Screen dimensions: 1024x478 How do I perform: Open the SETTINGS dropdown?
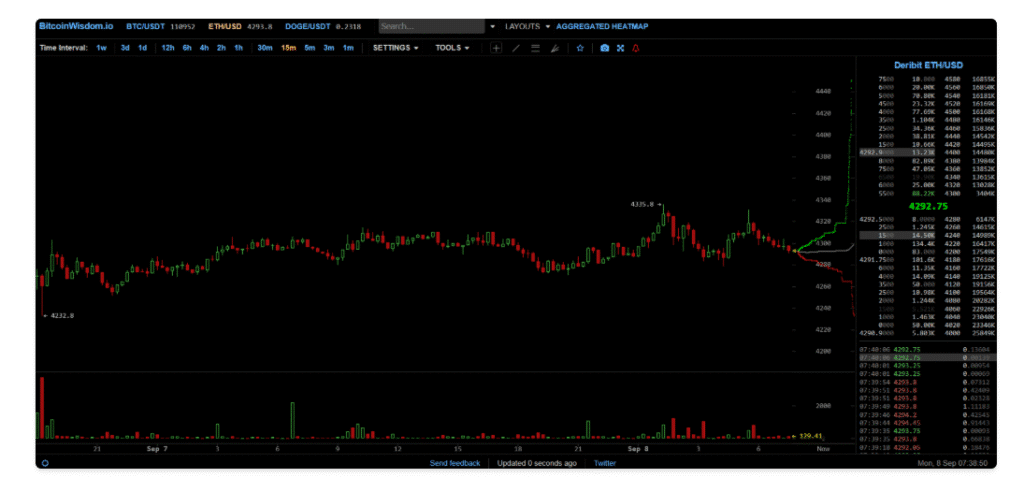coord(395,48)
